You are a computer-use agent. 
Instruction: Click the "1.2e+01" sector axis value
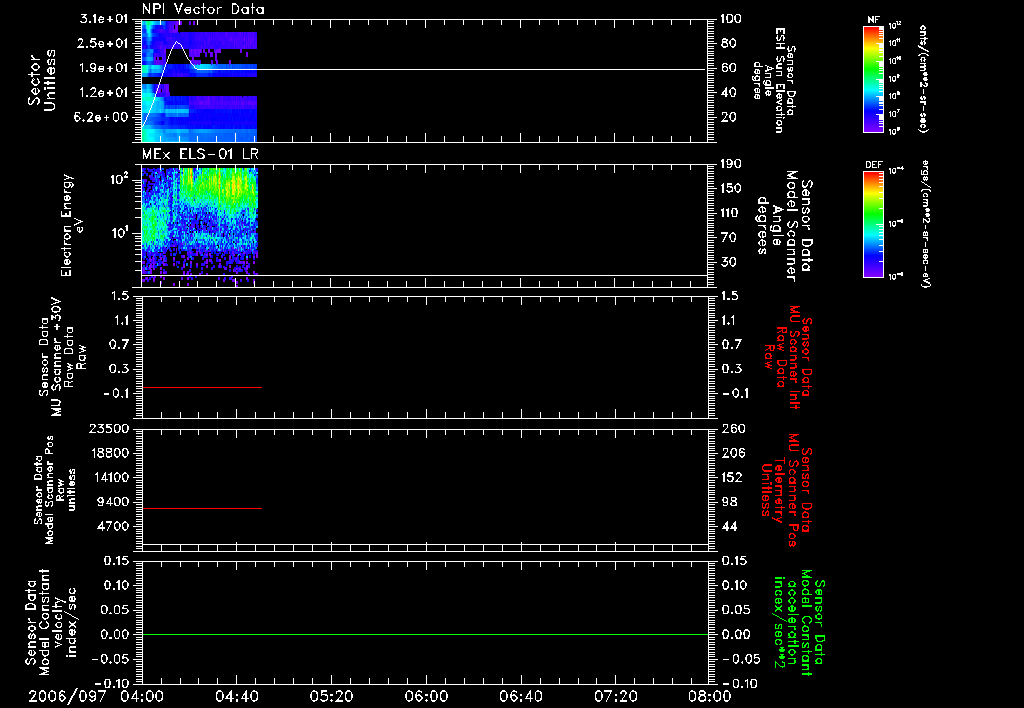click(x=104, y=93)
